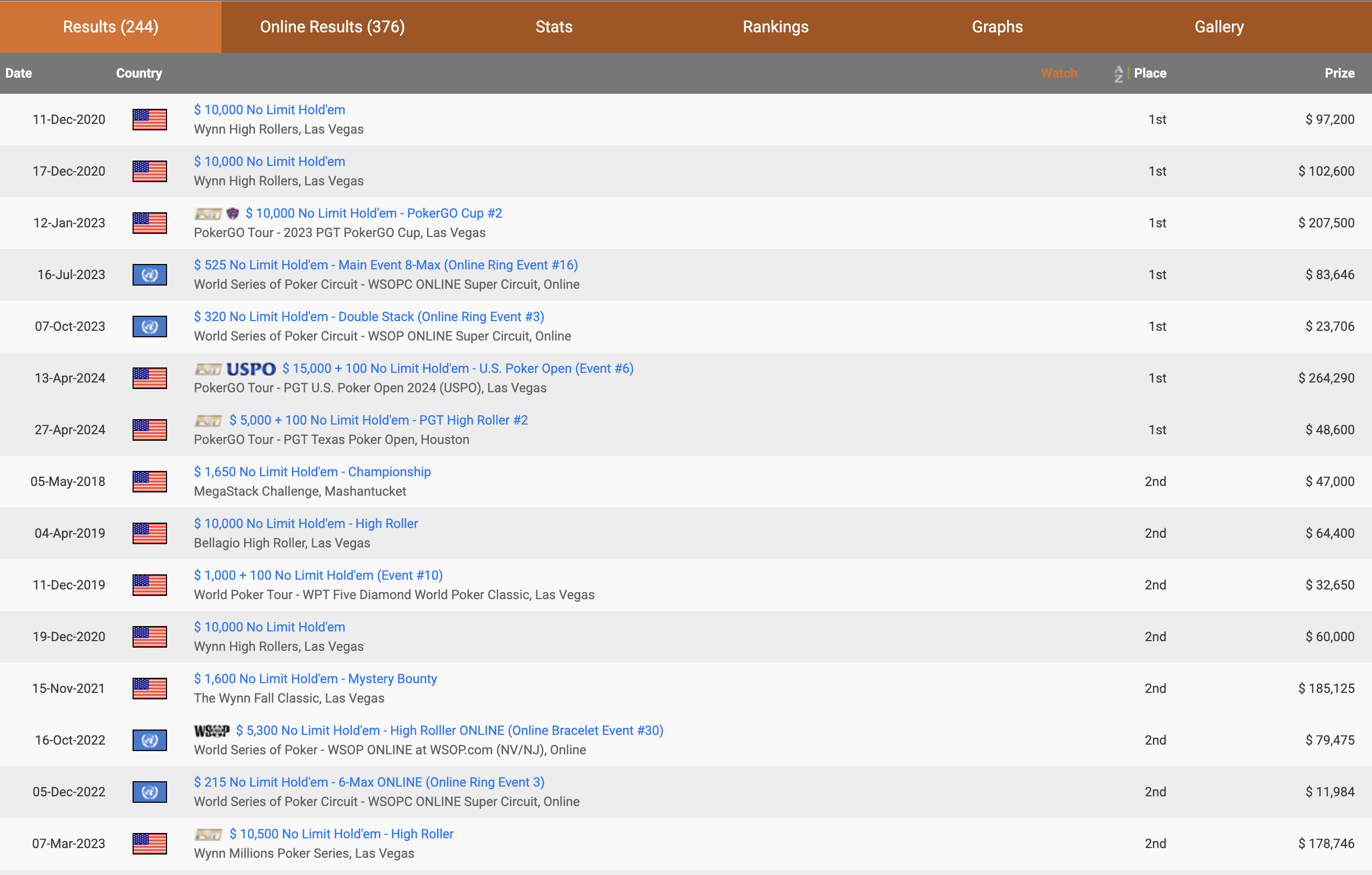The image size is (1372, 875).
Task: Click the US flag for 11-Dec-2020 result
Action: (x=149, y=120)
